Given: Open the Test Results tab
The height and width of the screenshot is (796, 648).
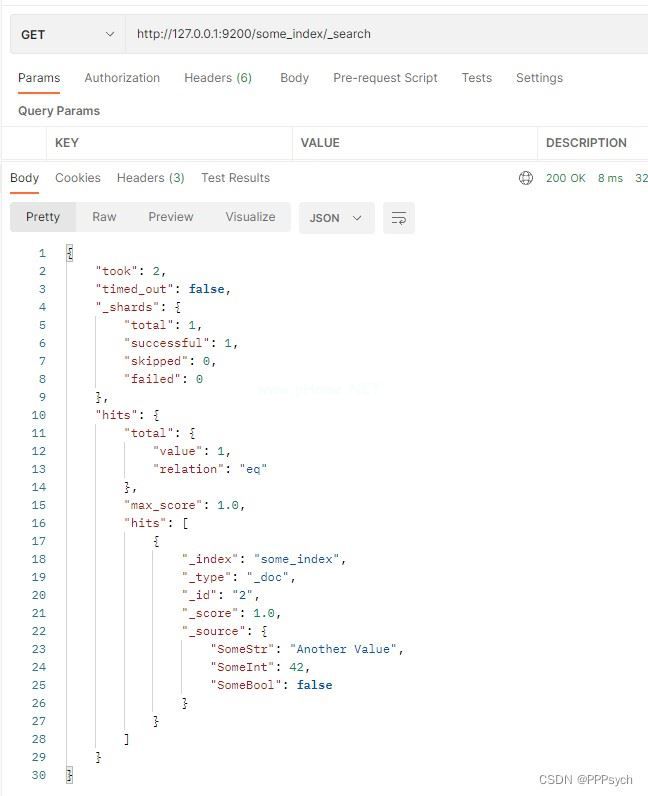Looking at the screenshot, I should (235, 178).
